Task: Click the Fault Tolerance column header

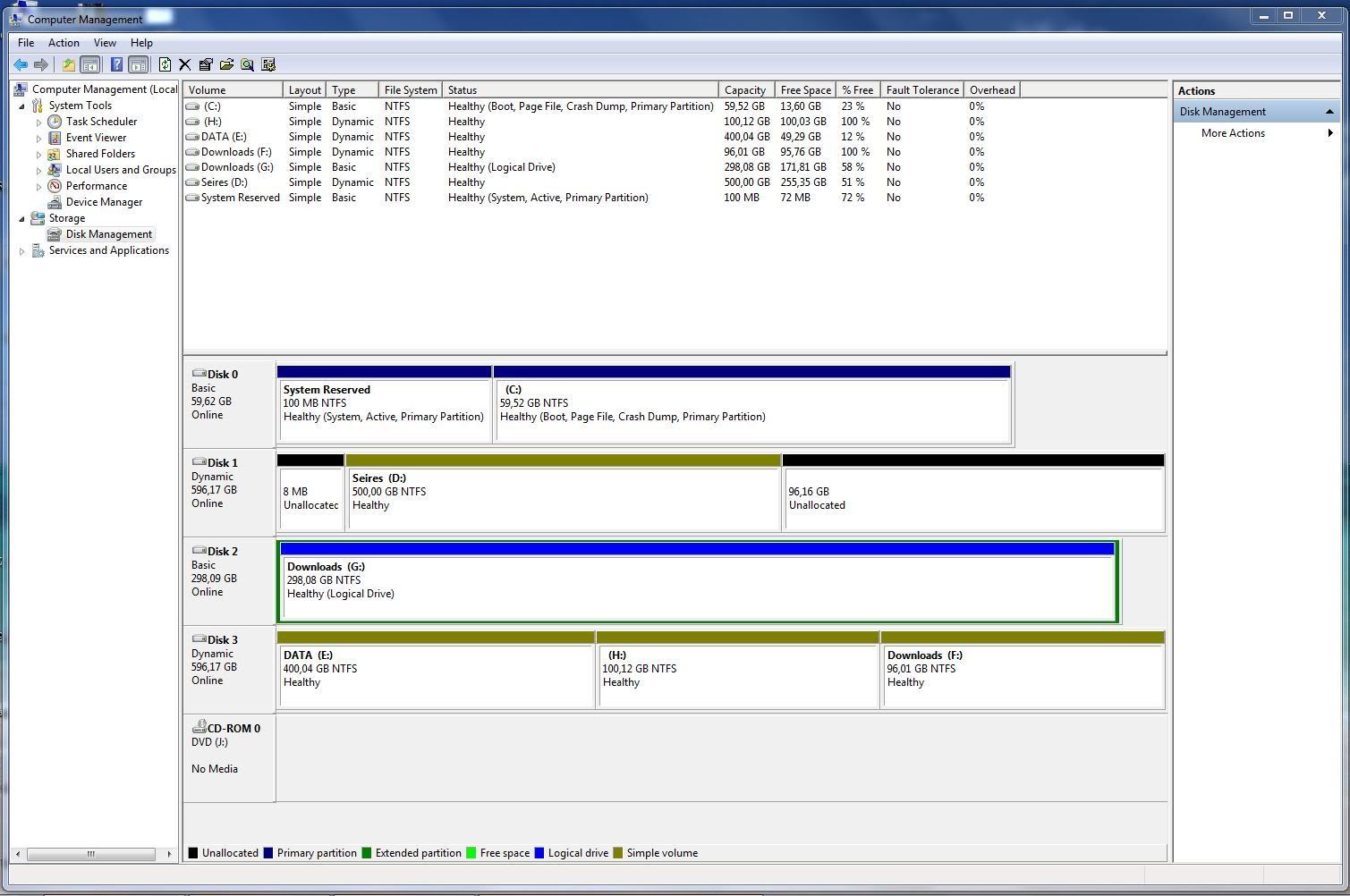Action: (922, 90)
